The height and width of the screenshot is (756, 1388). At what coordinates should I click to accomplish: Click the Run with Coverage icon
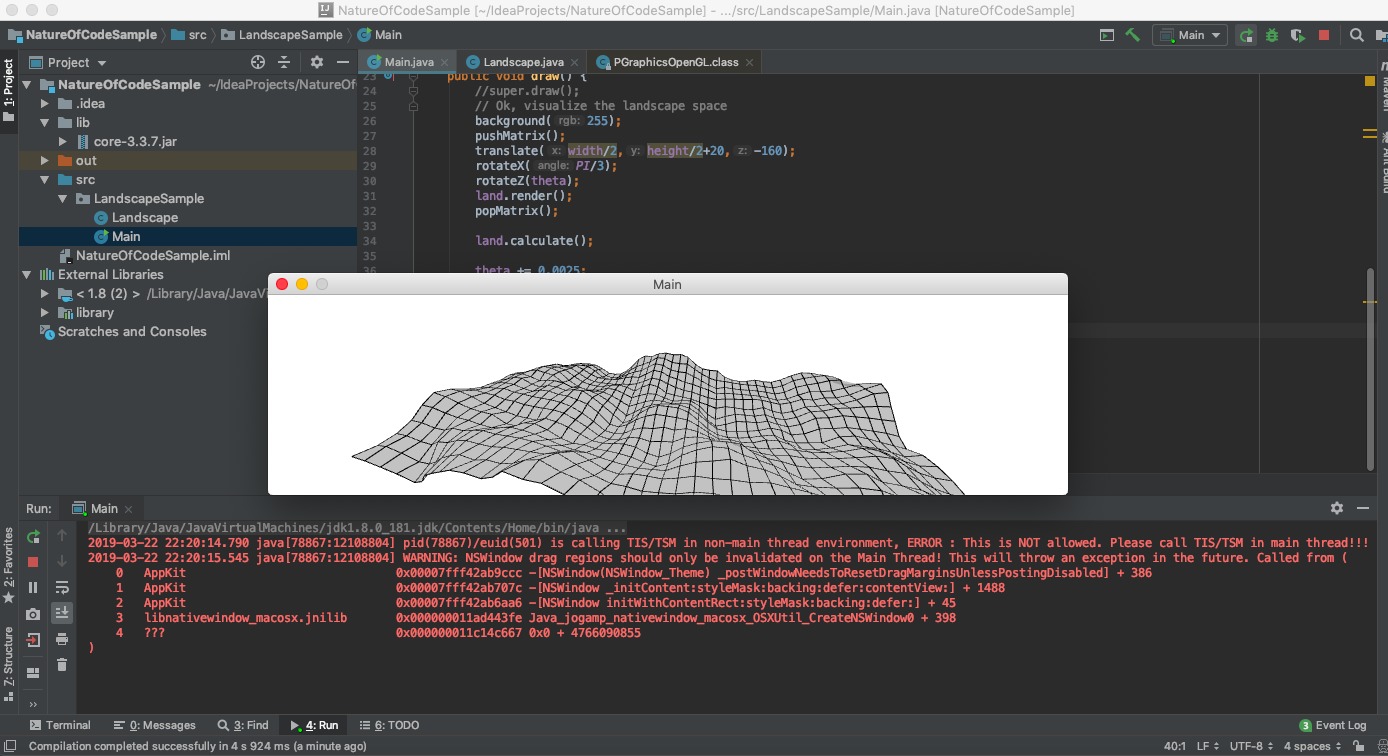click(1298, 35)
